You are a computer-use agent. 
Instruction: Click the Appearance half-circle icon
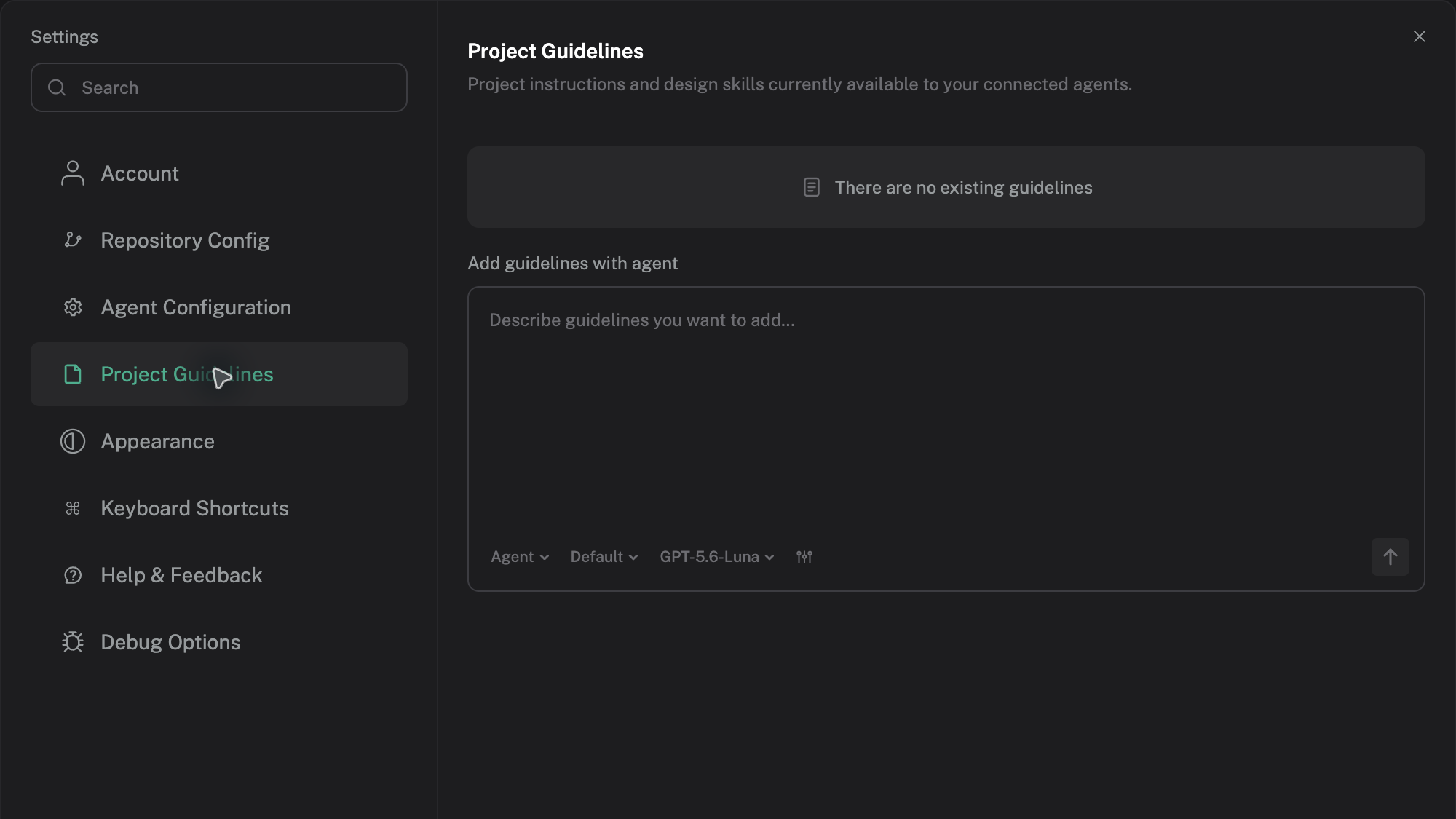[73, 441]
